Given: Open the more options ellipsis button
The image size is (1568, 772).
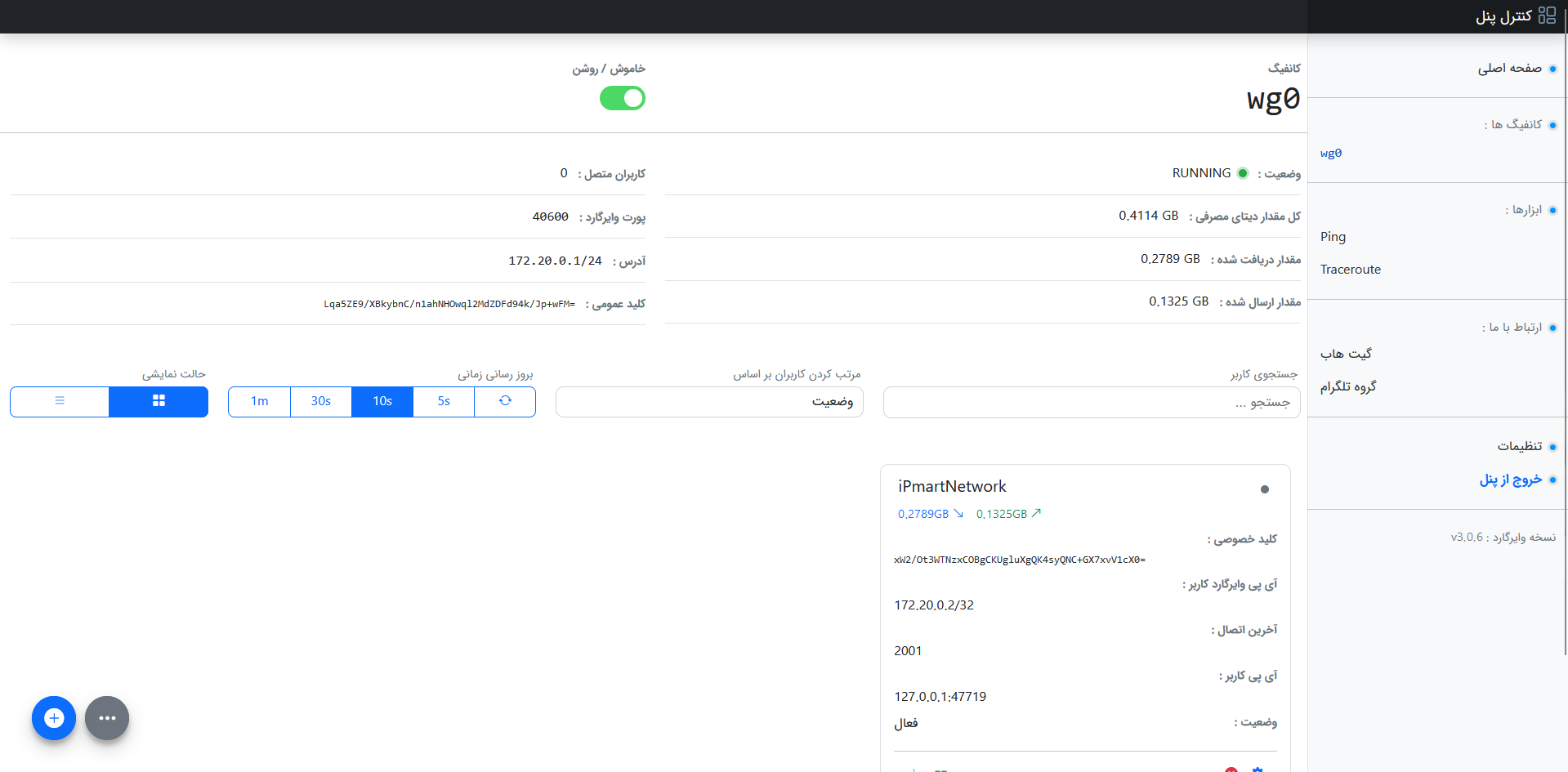Looking at the screenshot, I should (107, 718).
